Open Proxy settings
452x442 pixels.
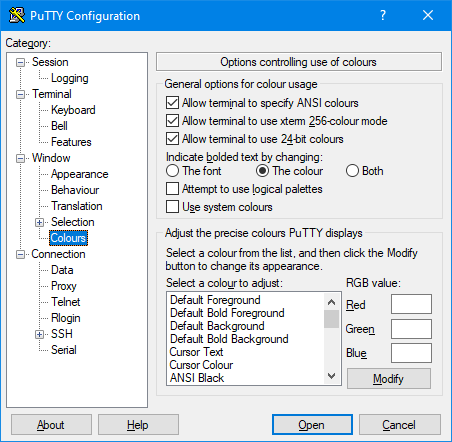pos(64,286)
